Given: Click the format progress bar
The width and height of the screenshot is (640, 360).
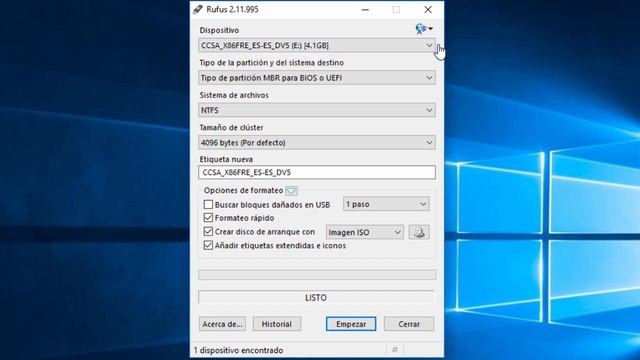Looking at the screenshot, I should tap(317, 275).
